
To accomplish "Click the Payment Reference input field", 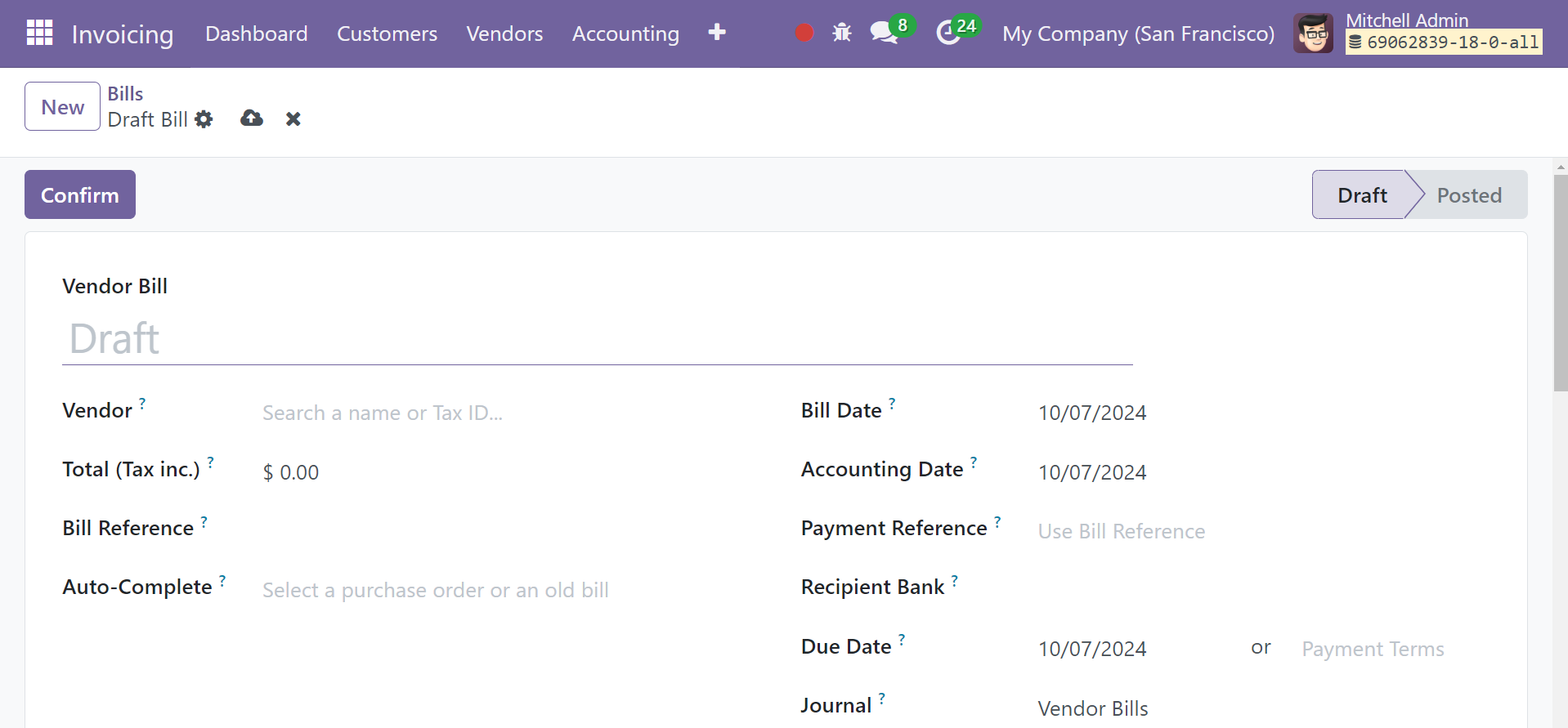I will click(1264, 531).
